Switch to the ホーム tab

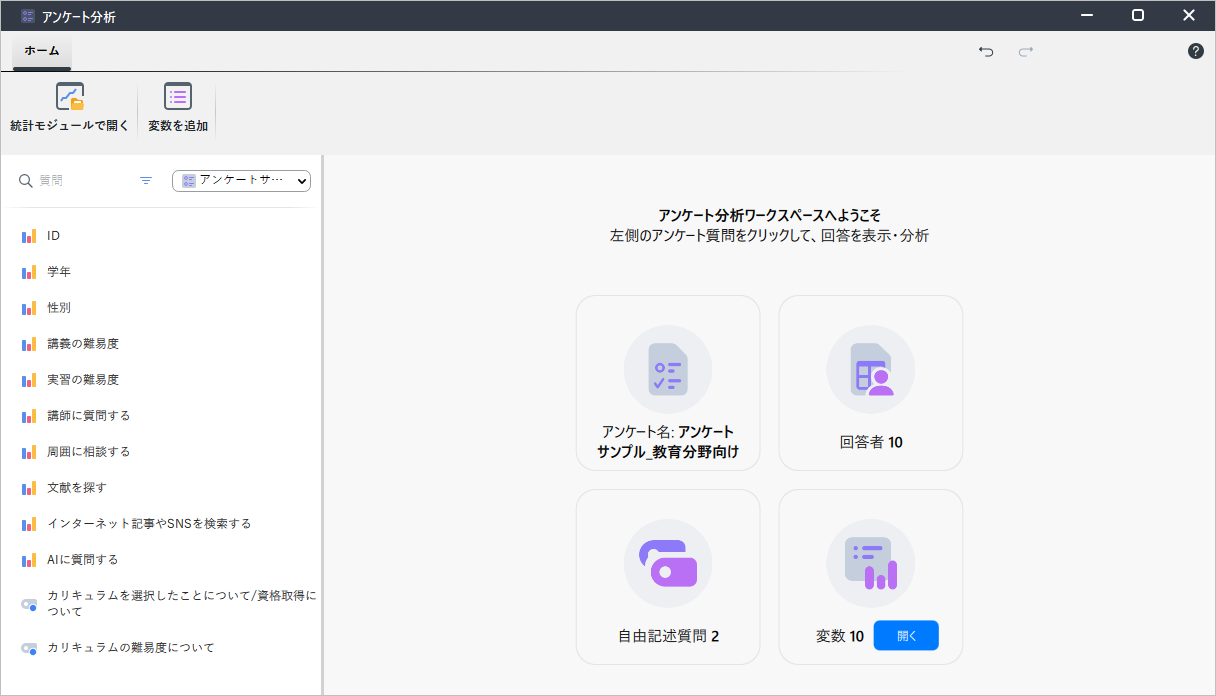pos(42,51)
